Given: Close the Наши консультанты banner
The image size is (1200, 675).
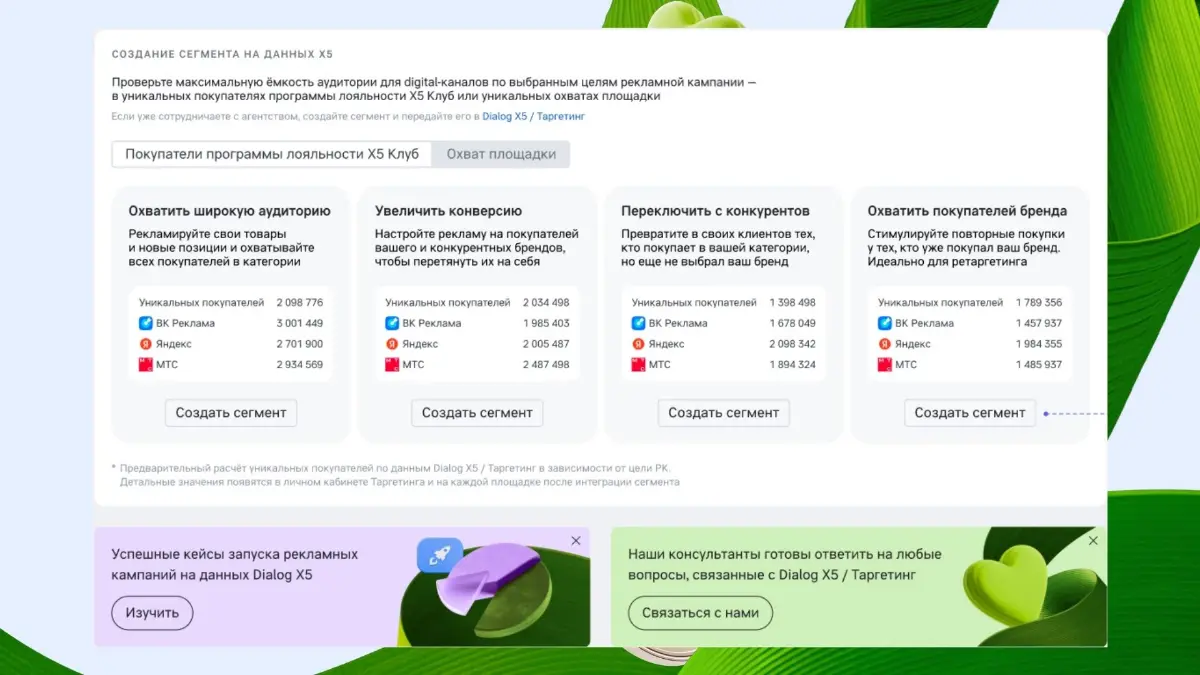Looking at the screenshot, I should coord(1093,541).
